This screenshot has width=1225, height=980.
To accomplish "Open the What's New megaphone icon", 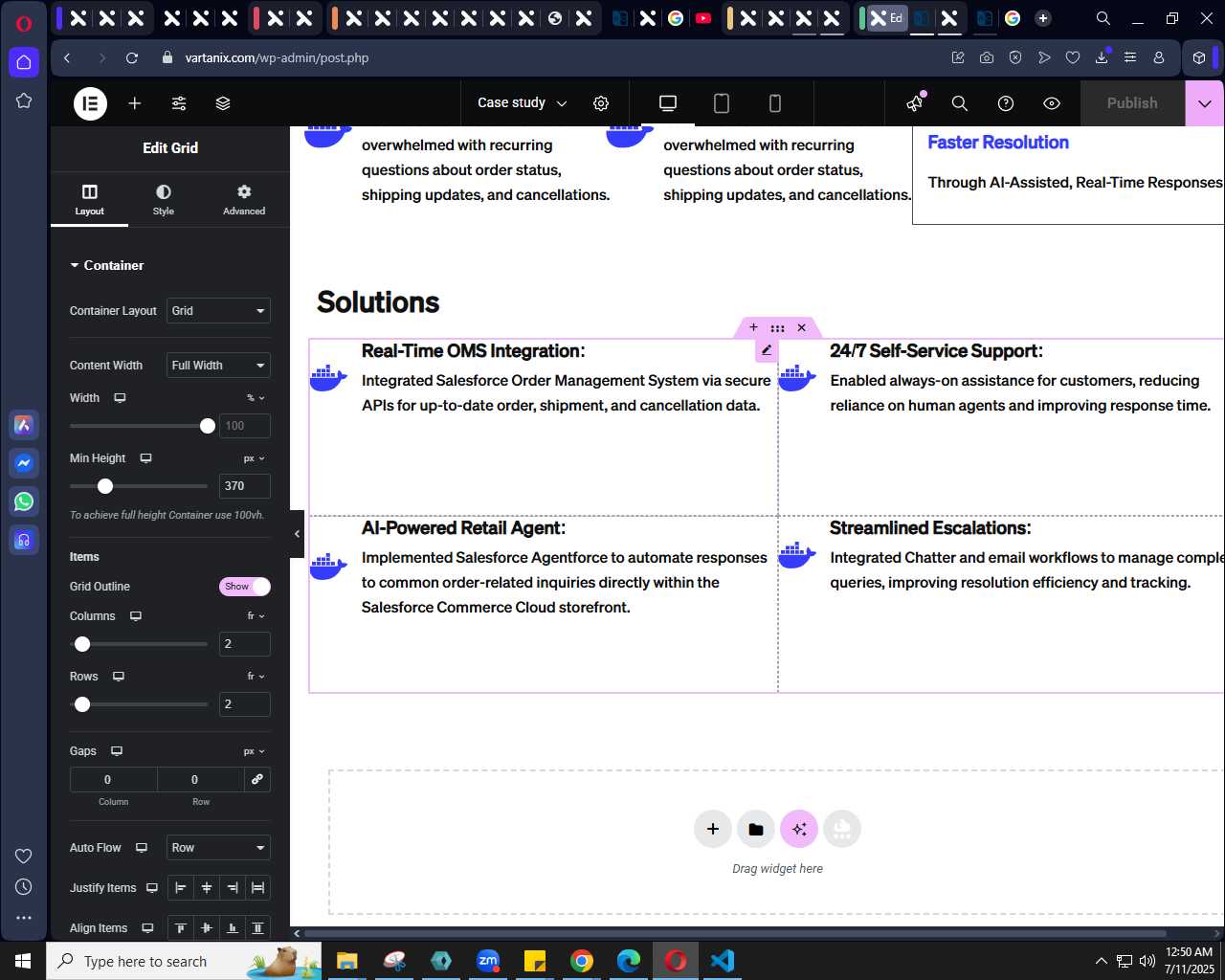I will [x=916, y=102].
